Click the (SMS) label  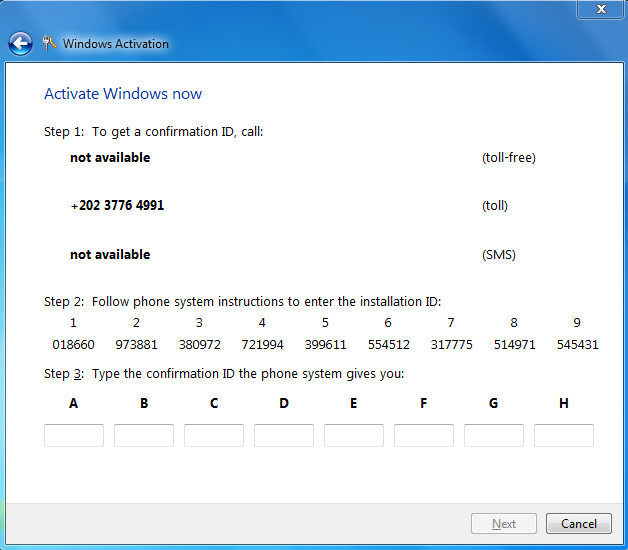point(499,255)
